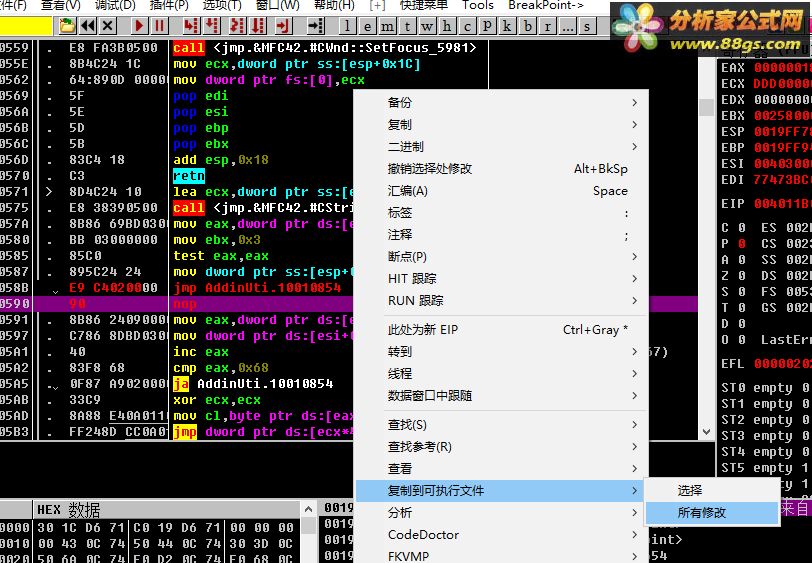
Task: Click the Step into toolbar icon
Action: click(191, 25)
